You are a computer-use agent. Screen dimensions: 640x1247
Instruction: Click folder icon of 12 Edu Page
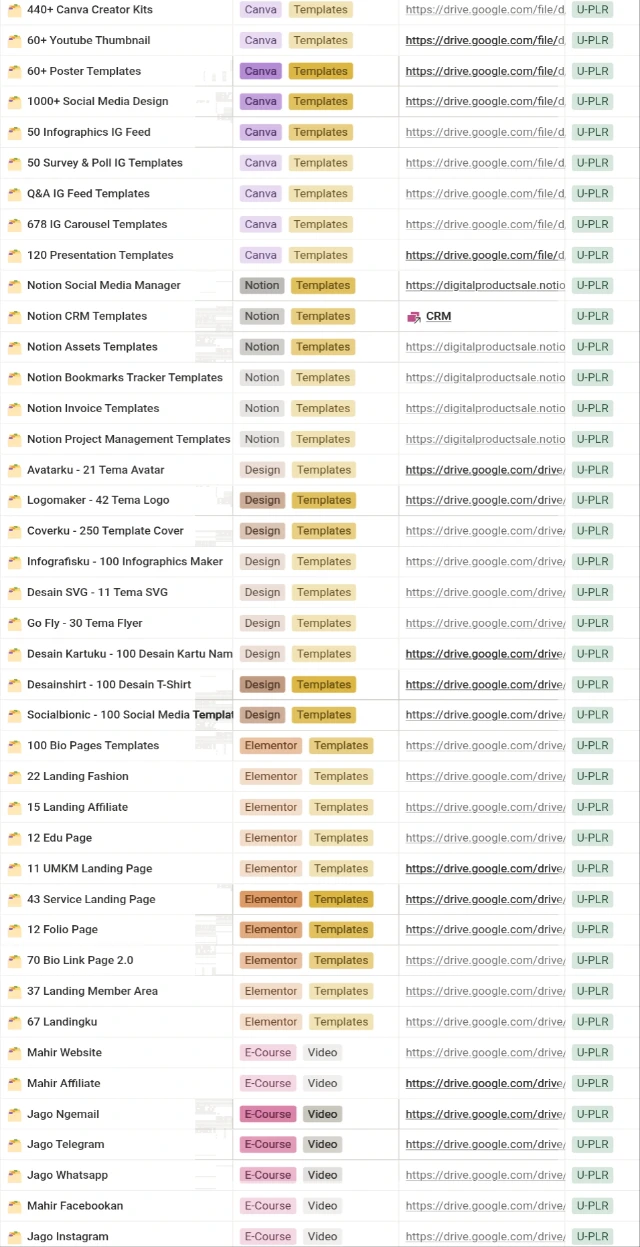click(x=14, y=838)
